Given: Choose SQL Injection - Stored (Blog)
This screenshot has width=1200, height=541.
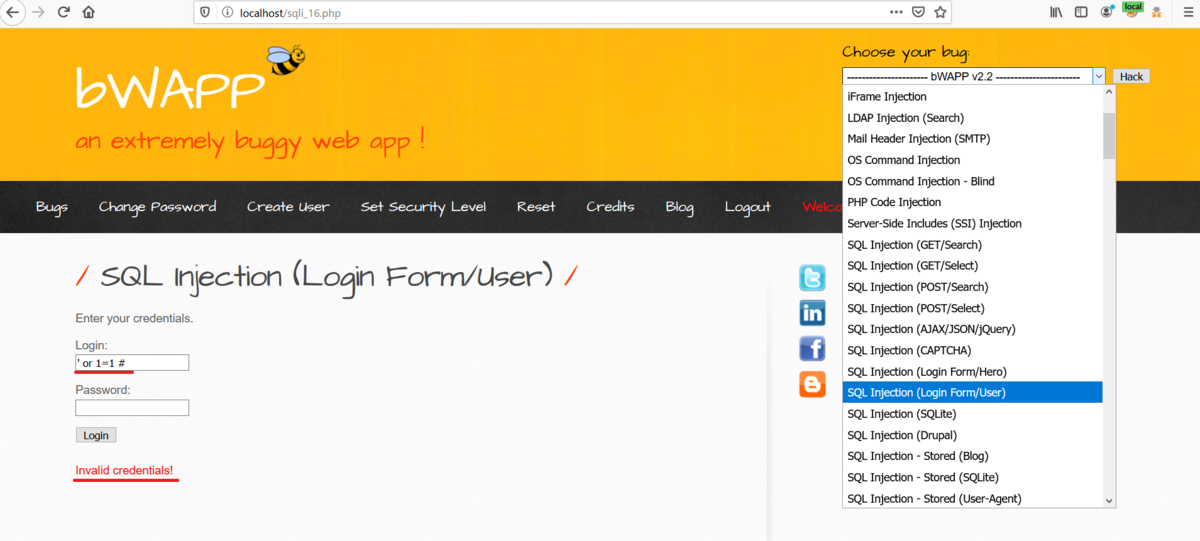Looking at the screenshot, I should [972, 456].
